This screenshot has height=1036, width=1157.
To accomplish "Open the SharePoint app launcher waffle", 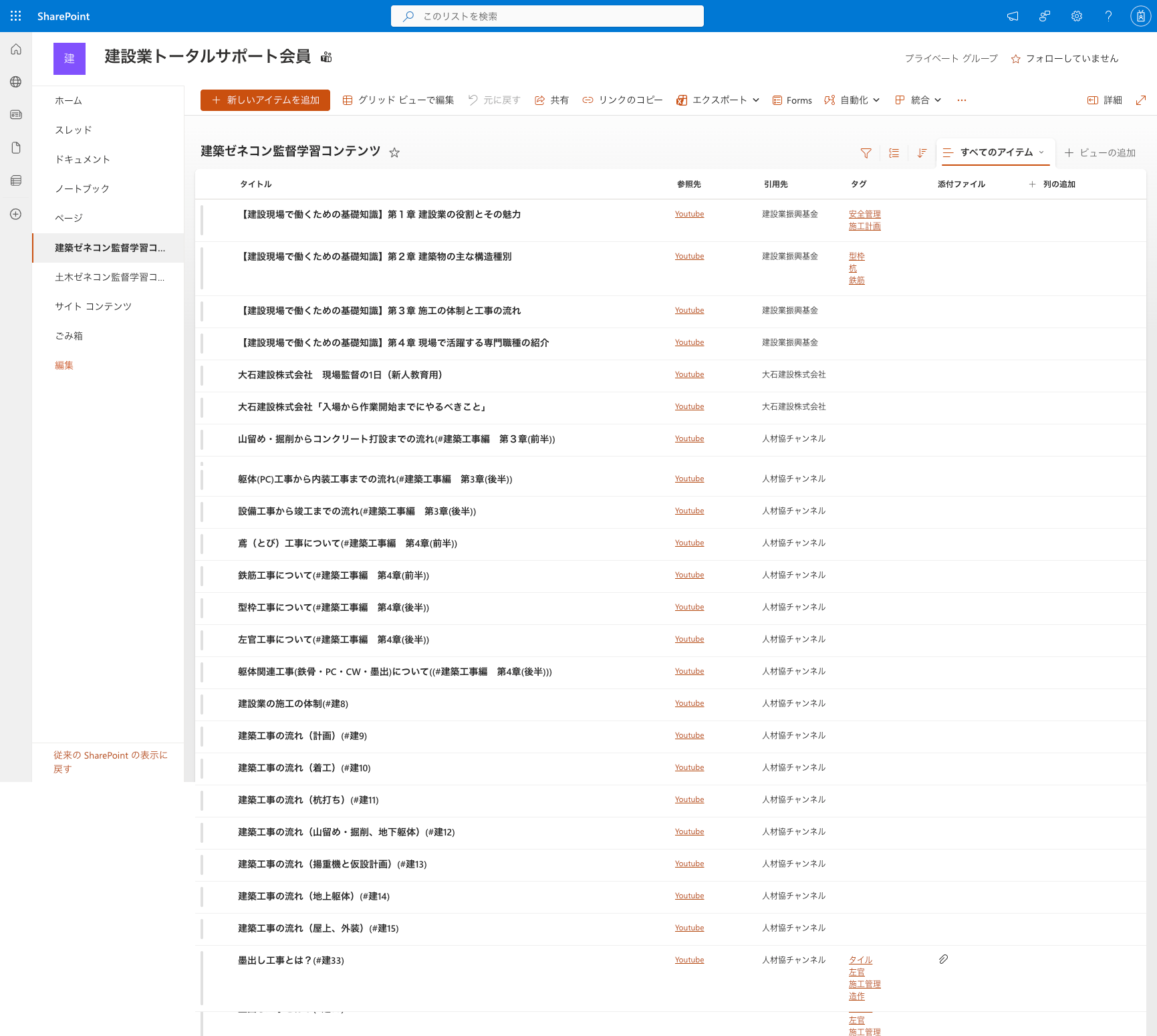I will 16,16.
